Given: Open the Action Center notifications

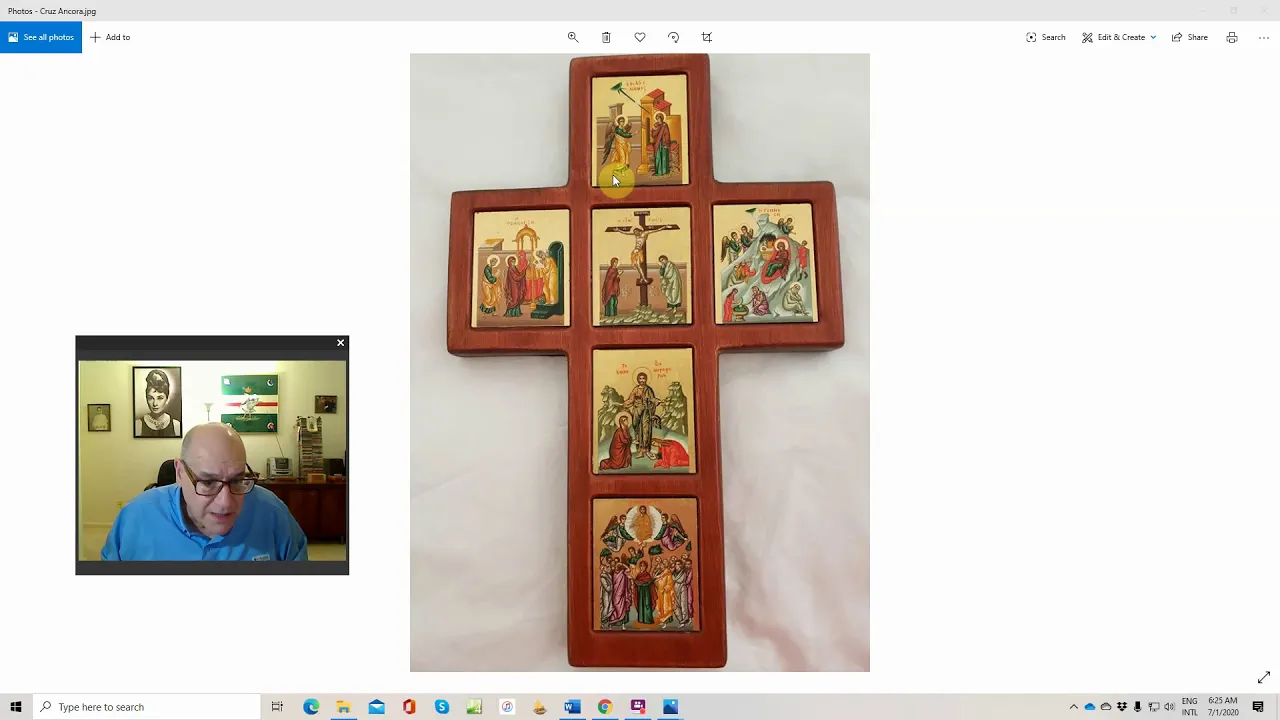Looking at the screenshot, I should [1258, 707].
